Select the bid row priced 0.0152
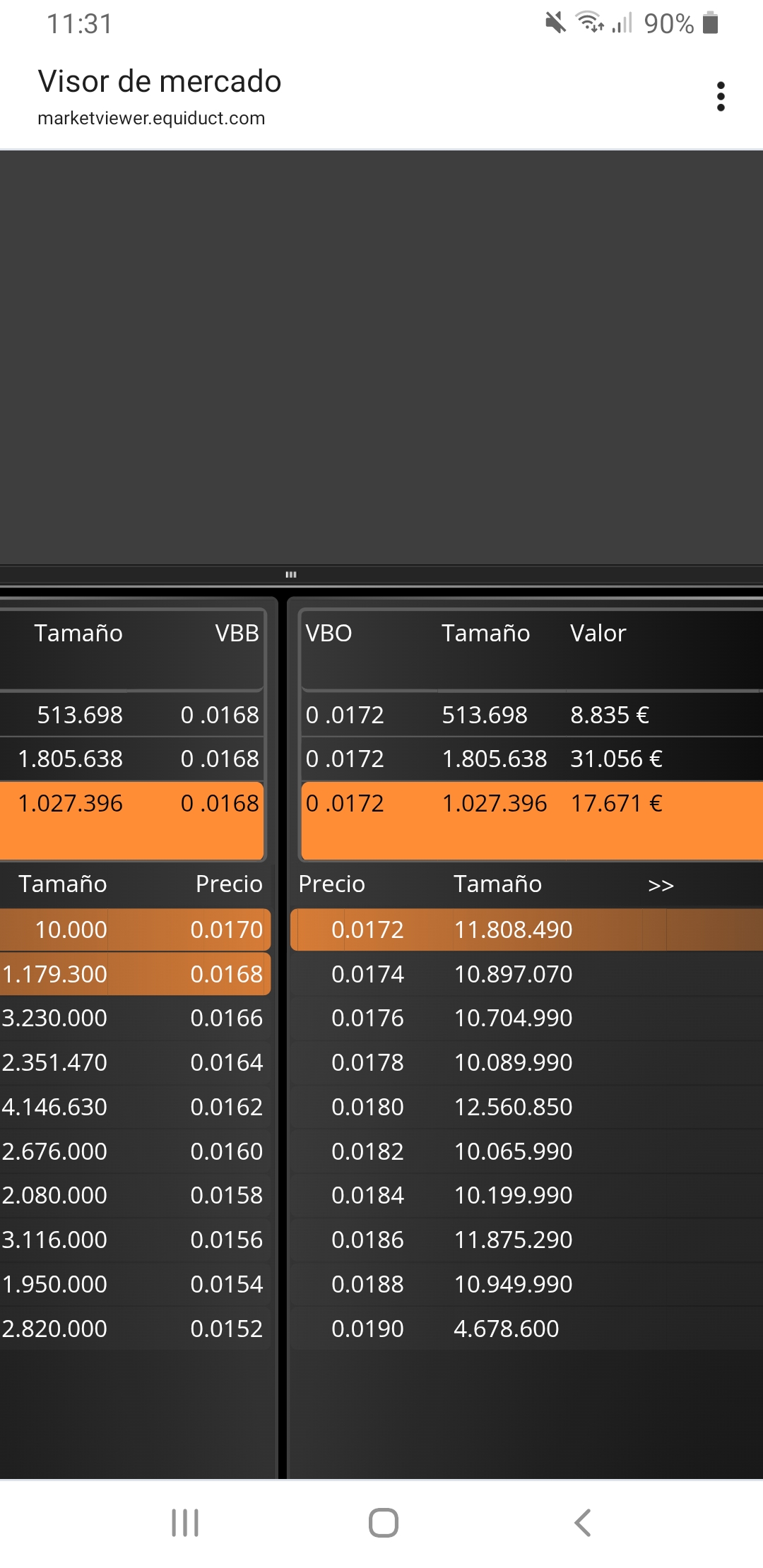Viewport: 763px width, 1568px height. (134, 1329)
